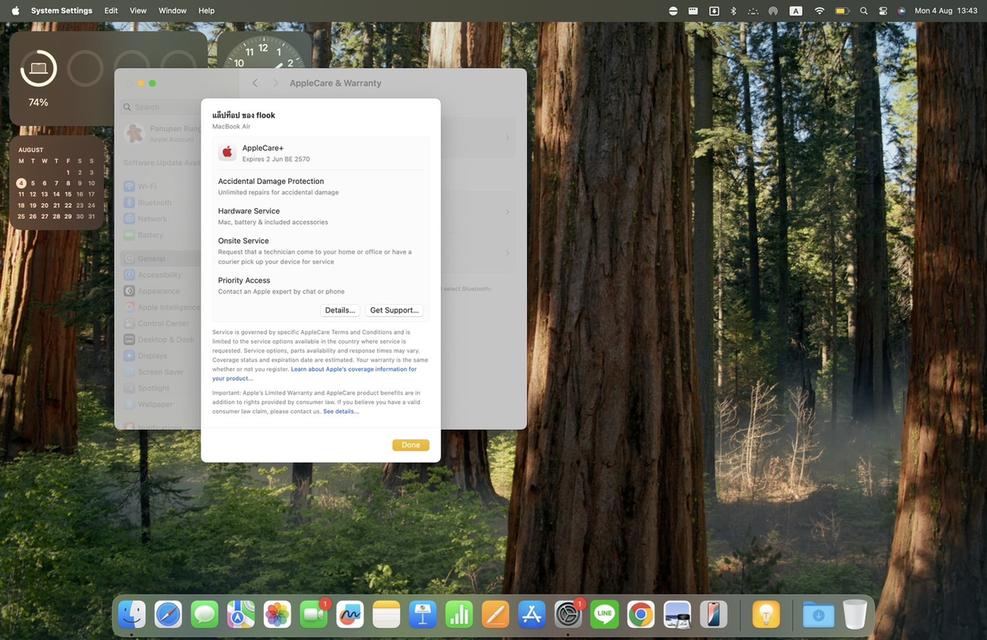Open iPhone Mirroring in the Dock
This screenshot has width=987, height=640.
pyautogui.click(x=713, y=614)
